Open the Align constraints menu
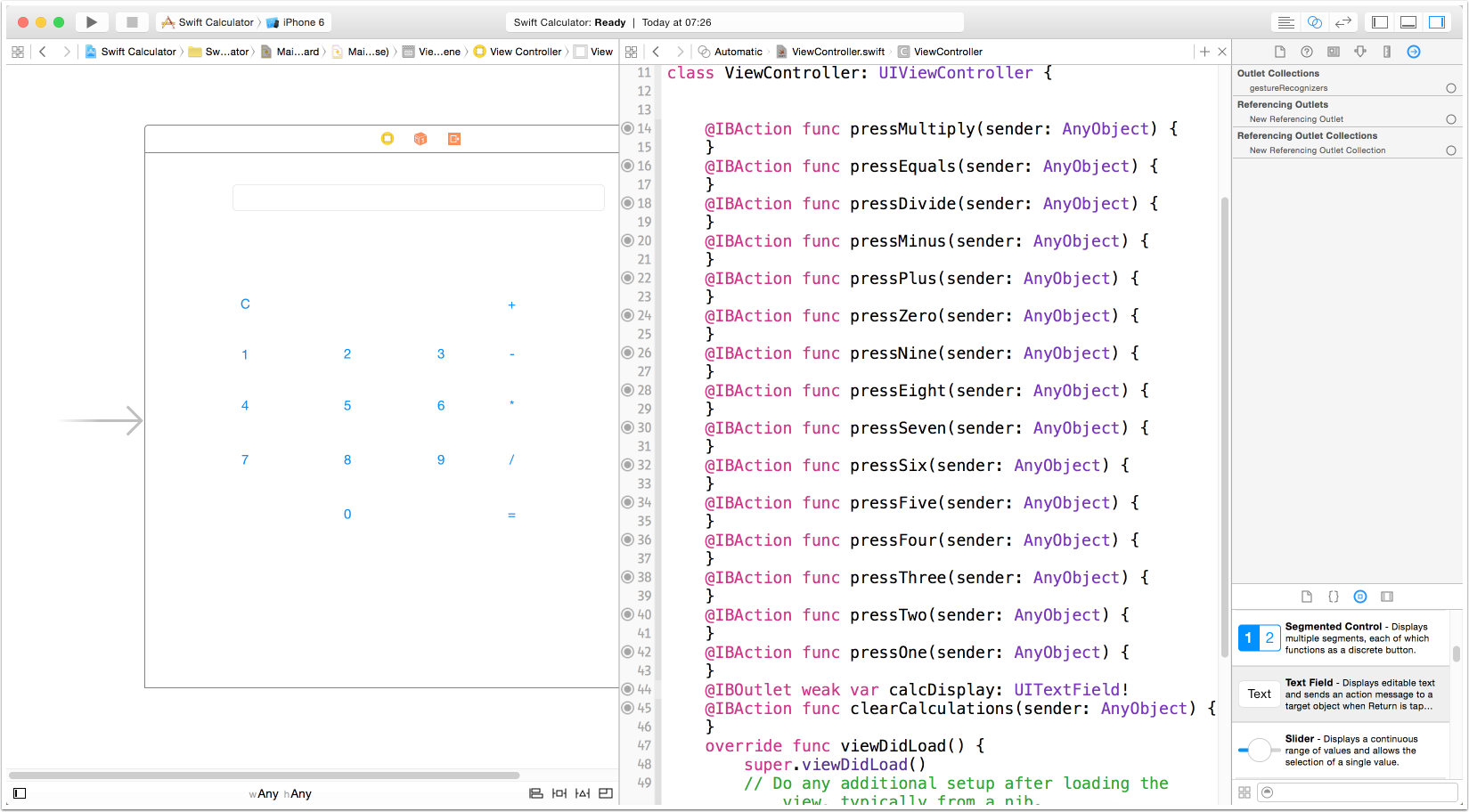 pos(536,793)
